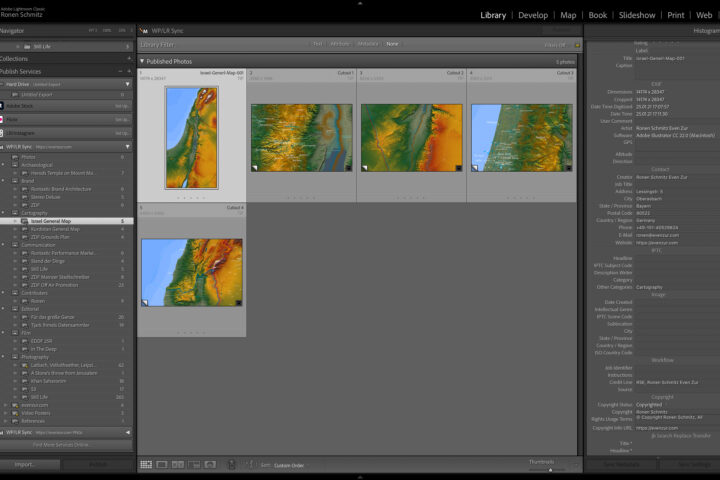Viewport: 720px width, 480px height.
Task: Click the top panel toggle arrow
Action: (360, 3)
